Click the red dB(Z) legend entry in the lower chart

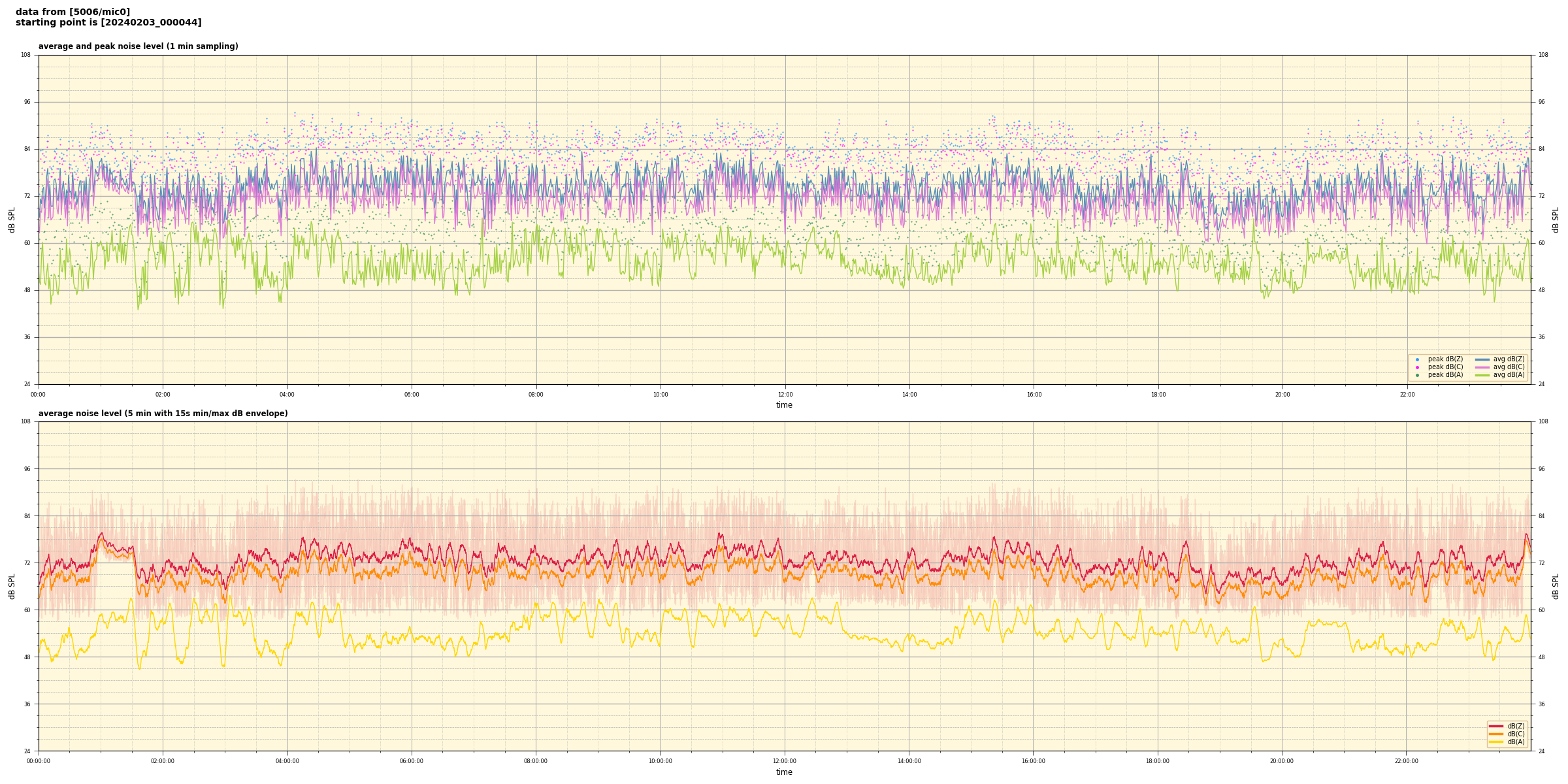click(x=1497, y=726)
